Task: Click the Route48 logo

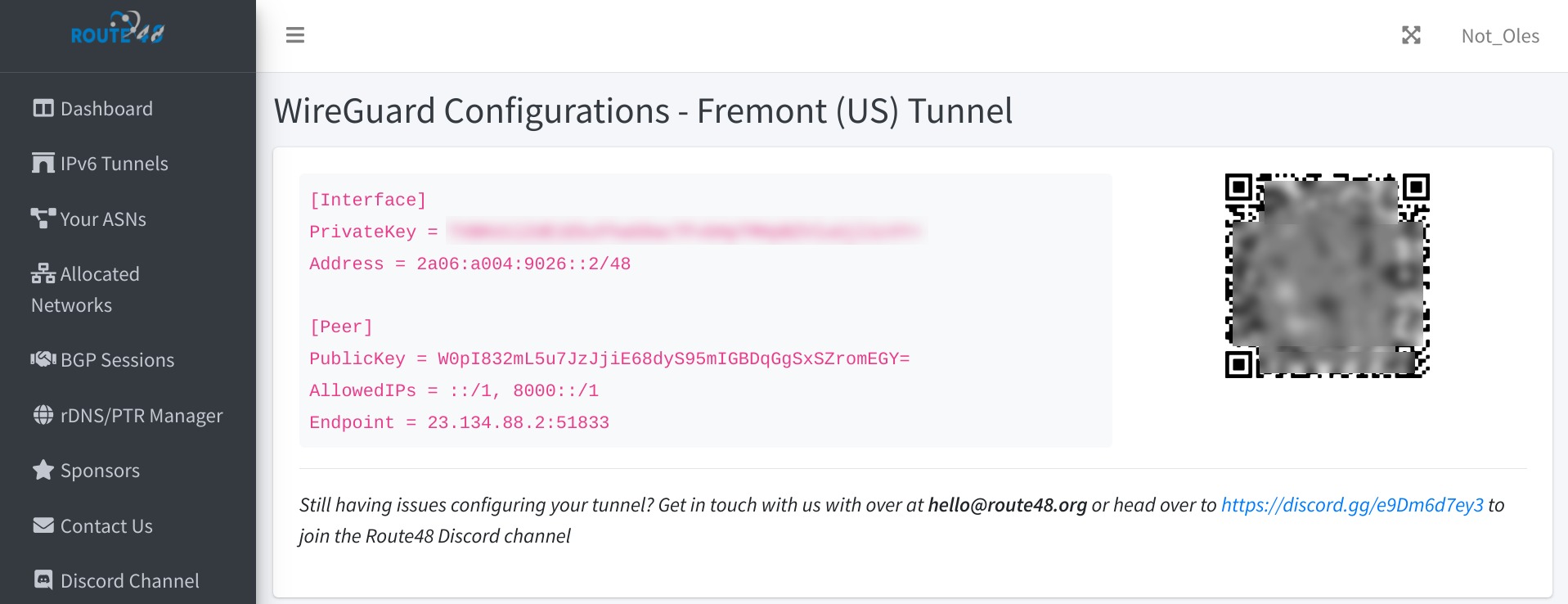Action: [x=118, y=28]
